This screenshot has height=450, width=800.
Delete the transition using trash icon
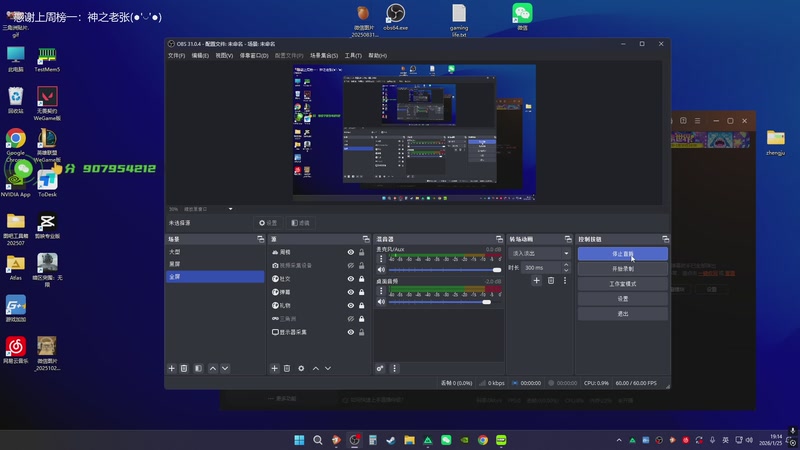pyautogui.click(x=551, y=281)
